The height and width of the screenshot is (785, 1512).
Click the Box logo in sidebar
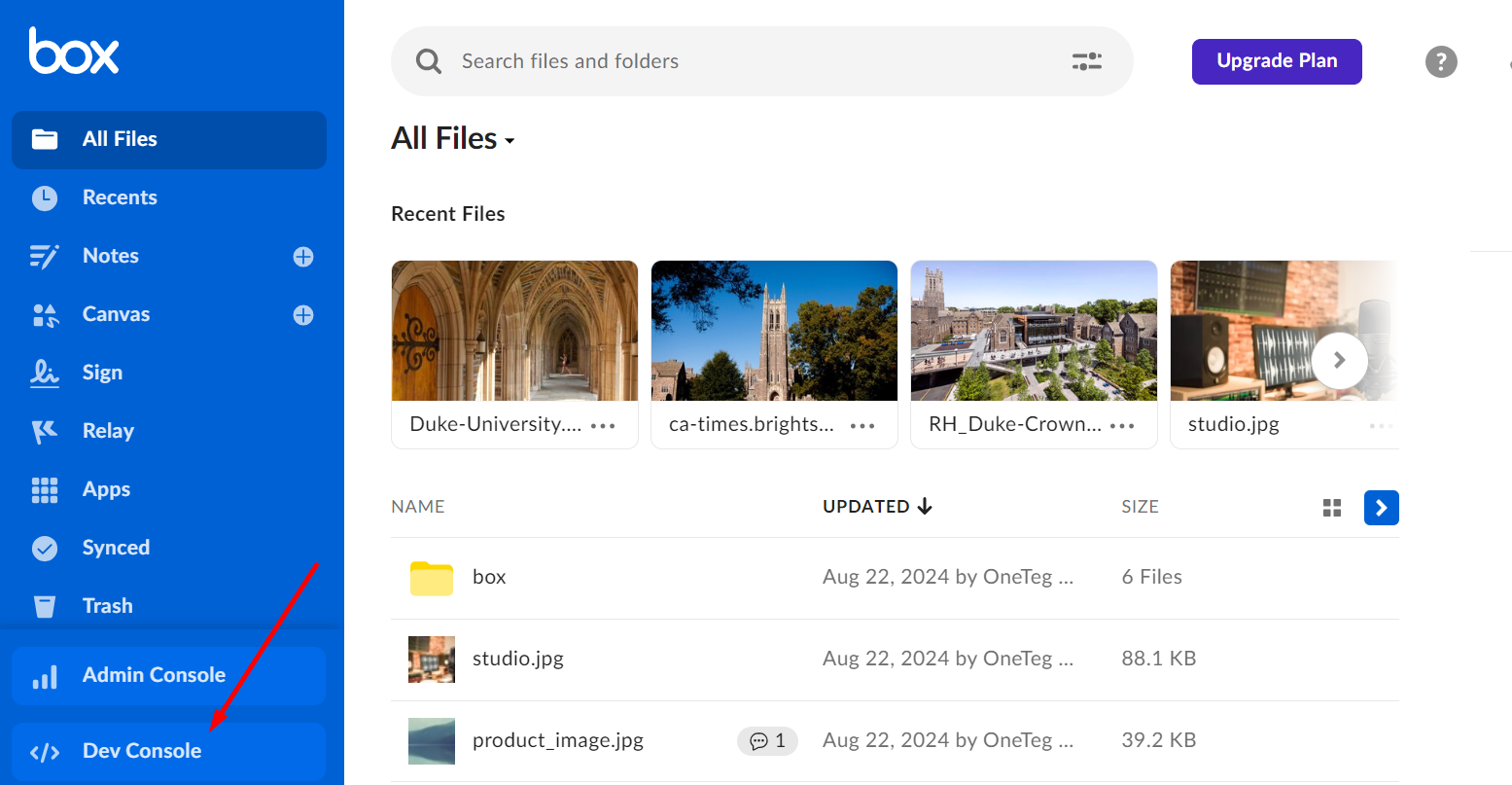tap(74, 52)
